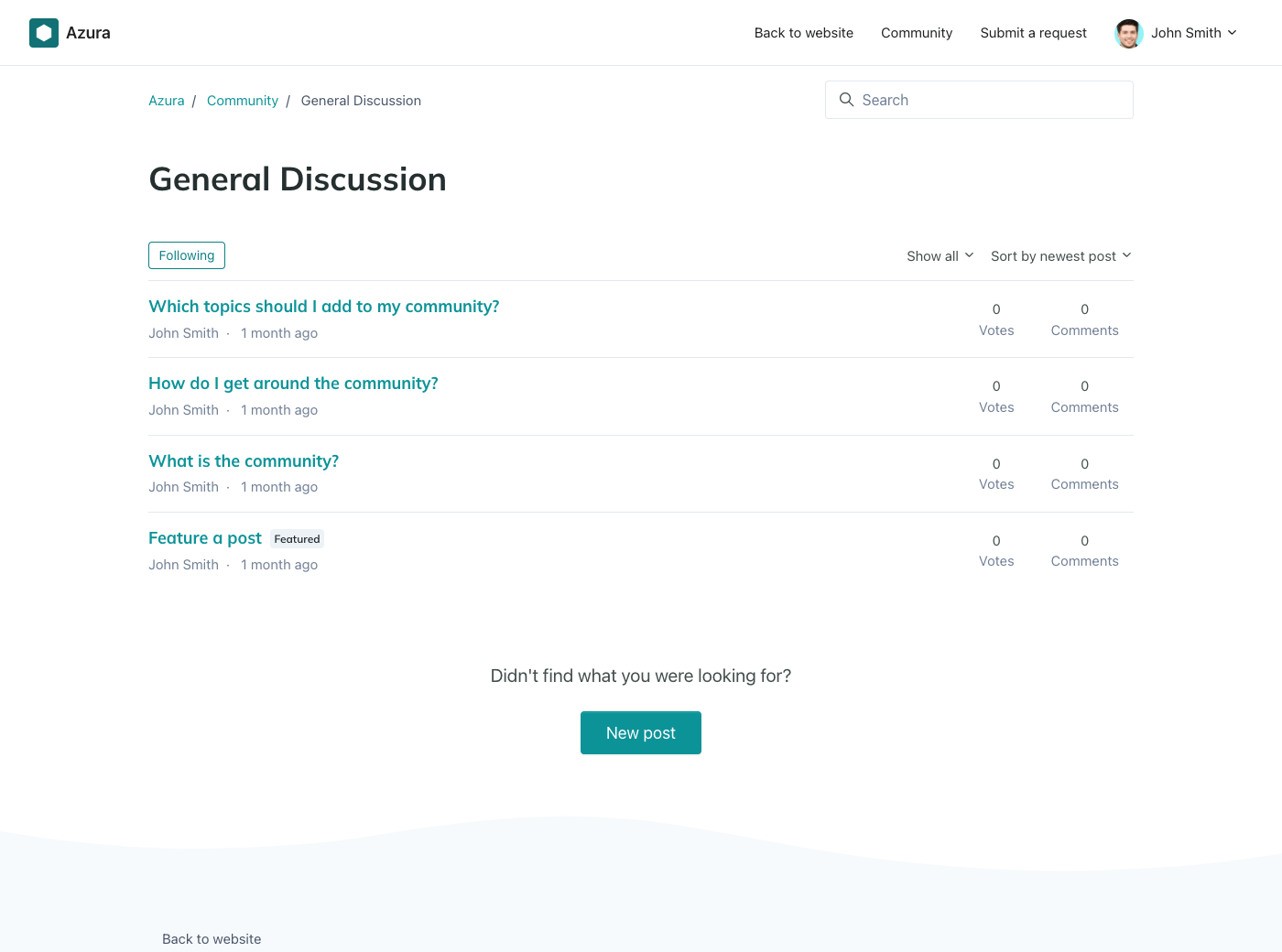
Task: Go to Community via the breadcrumb
Action: pos(242,101)
